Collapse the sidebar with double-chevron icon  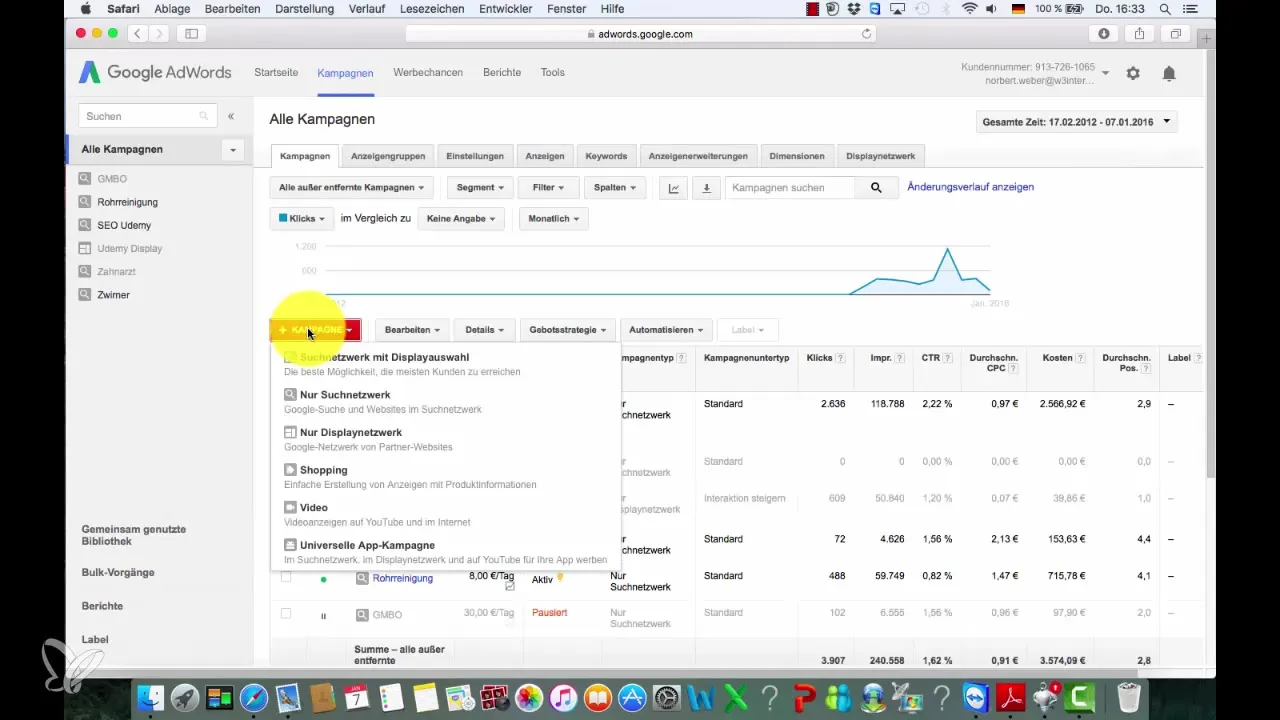tap(231, 116)
